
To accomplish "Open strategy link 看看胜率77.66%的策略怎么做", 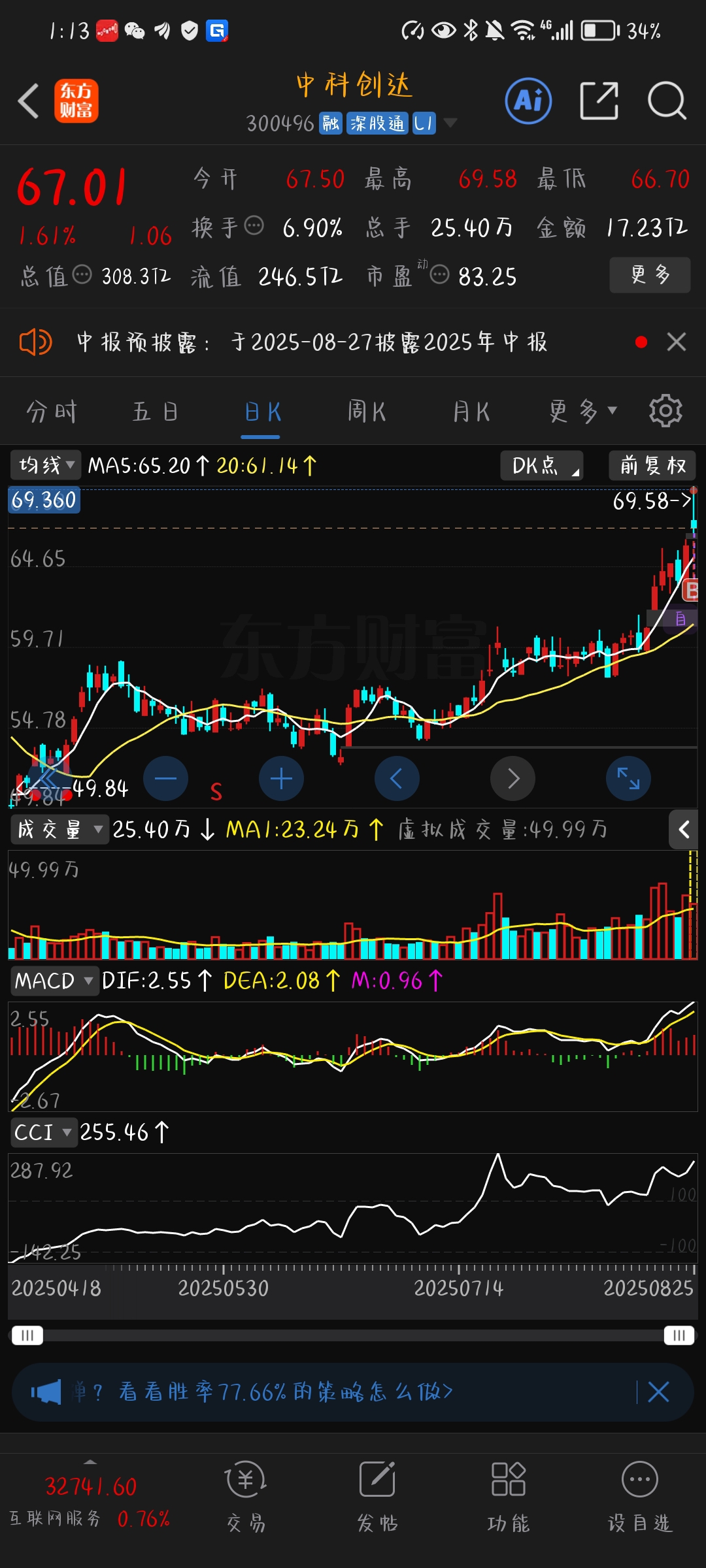I will 286,1392.
